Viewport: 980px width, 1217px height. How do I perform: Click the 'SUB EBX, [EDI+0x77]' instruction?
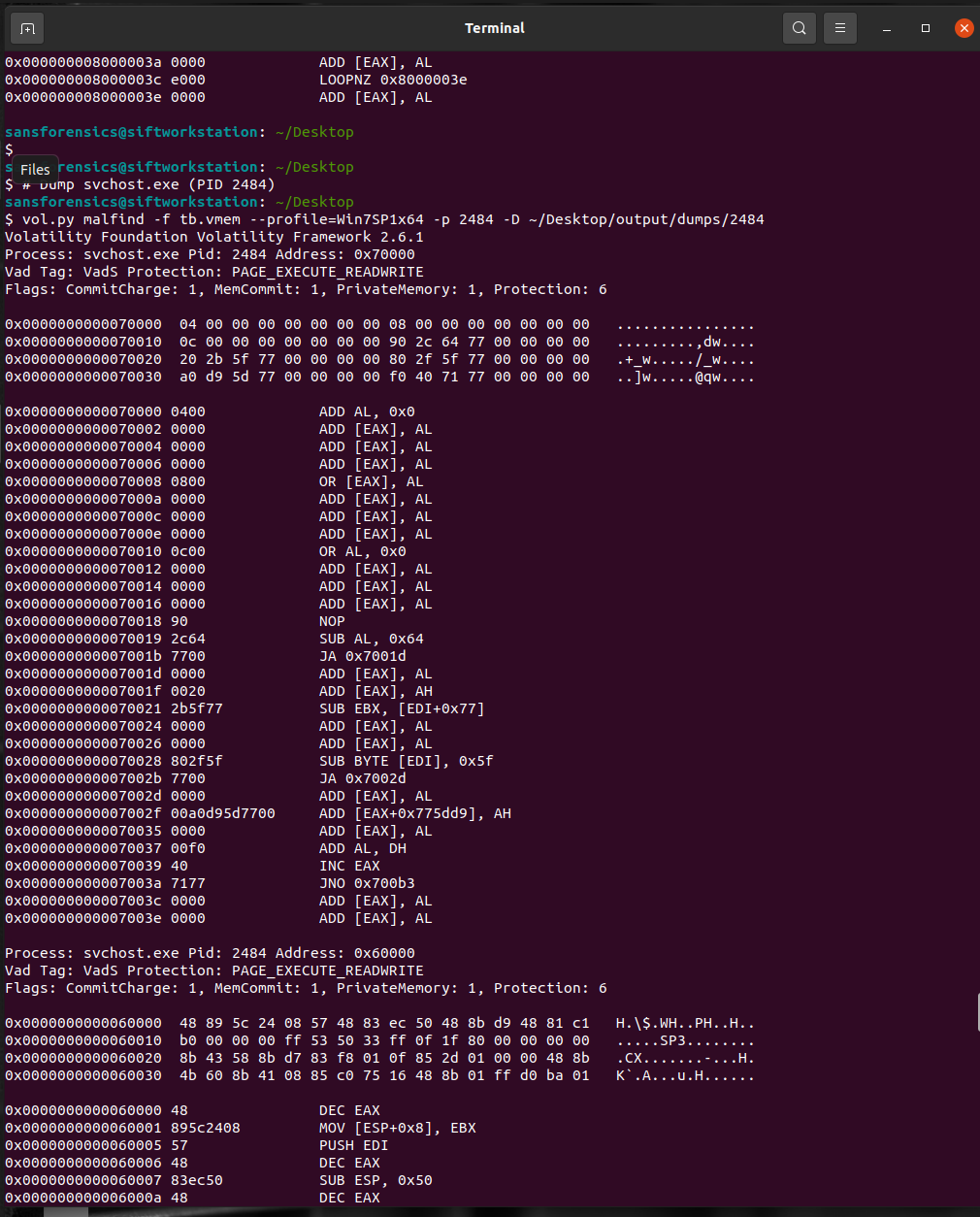tap(402, 708)
